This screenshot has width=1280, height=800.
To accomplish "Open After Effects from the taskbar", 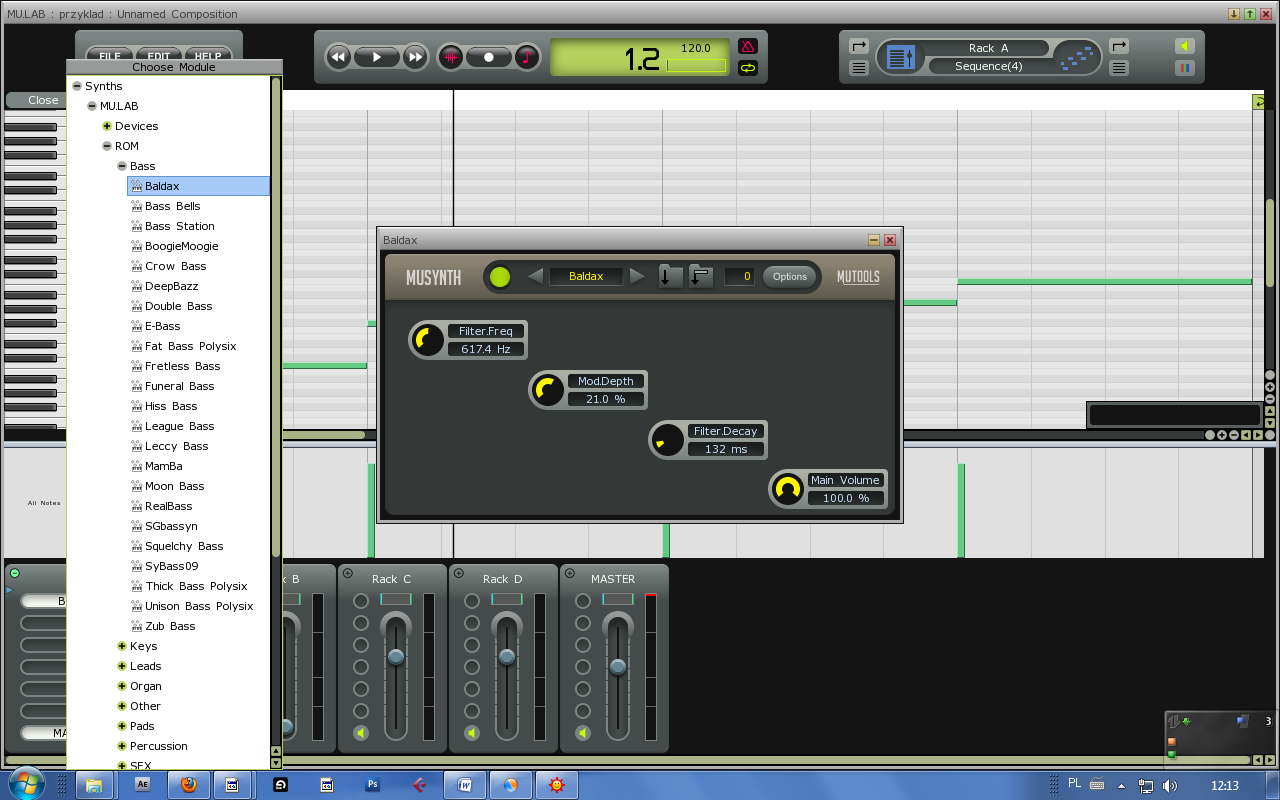I will 142,785.
